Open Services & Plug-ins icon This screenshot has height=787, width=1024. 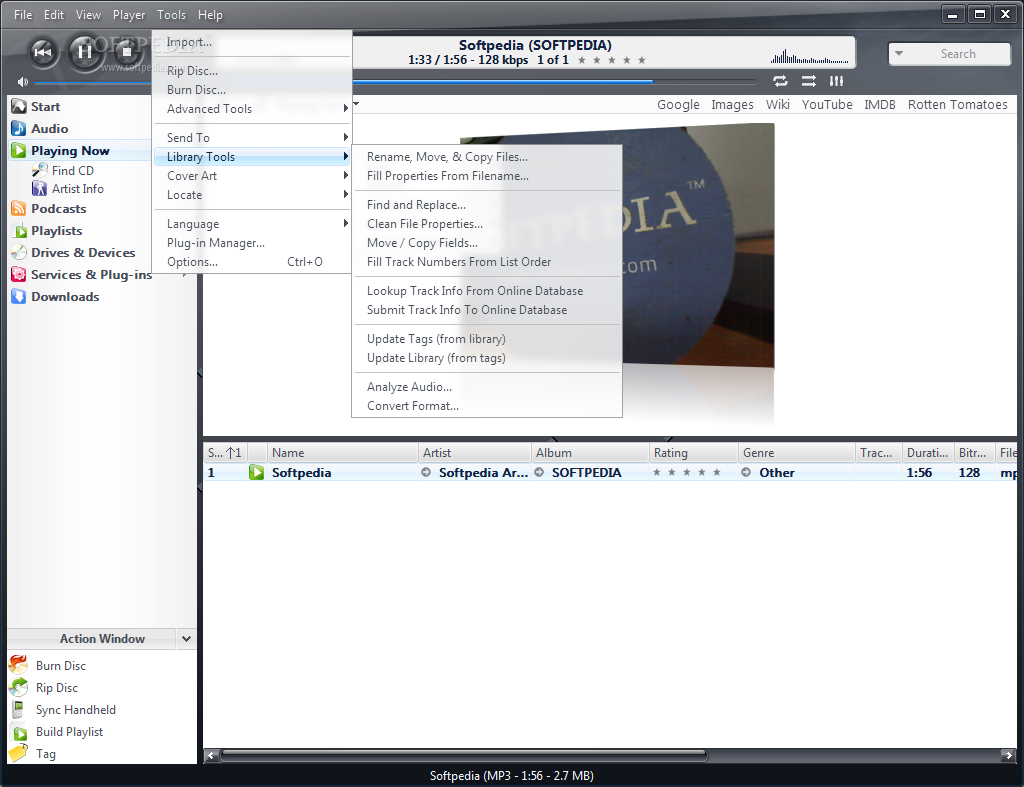pyautogui.click(x=19, y=275)
